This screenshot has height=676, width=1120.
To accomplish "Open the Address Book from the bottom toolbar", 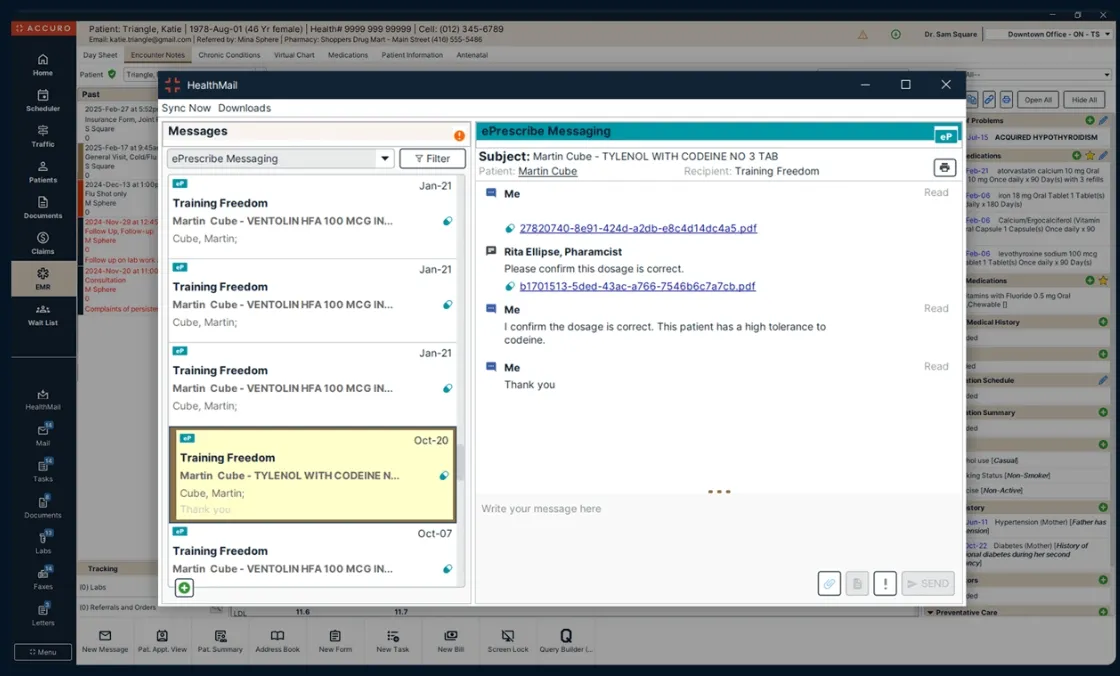I will point(277,640).
